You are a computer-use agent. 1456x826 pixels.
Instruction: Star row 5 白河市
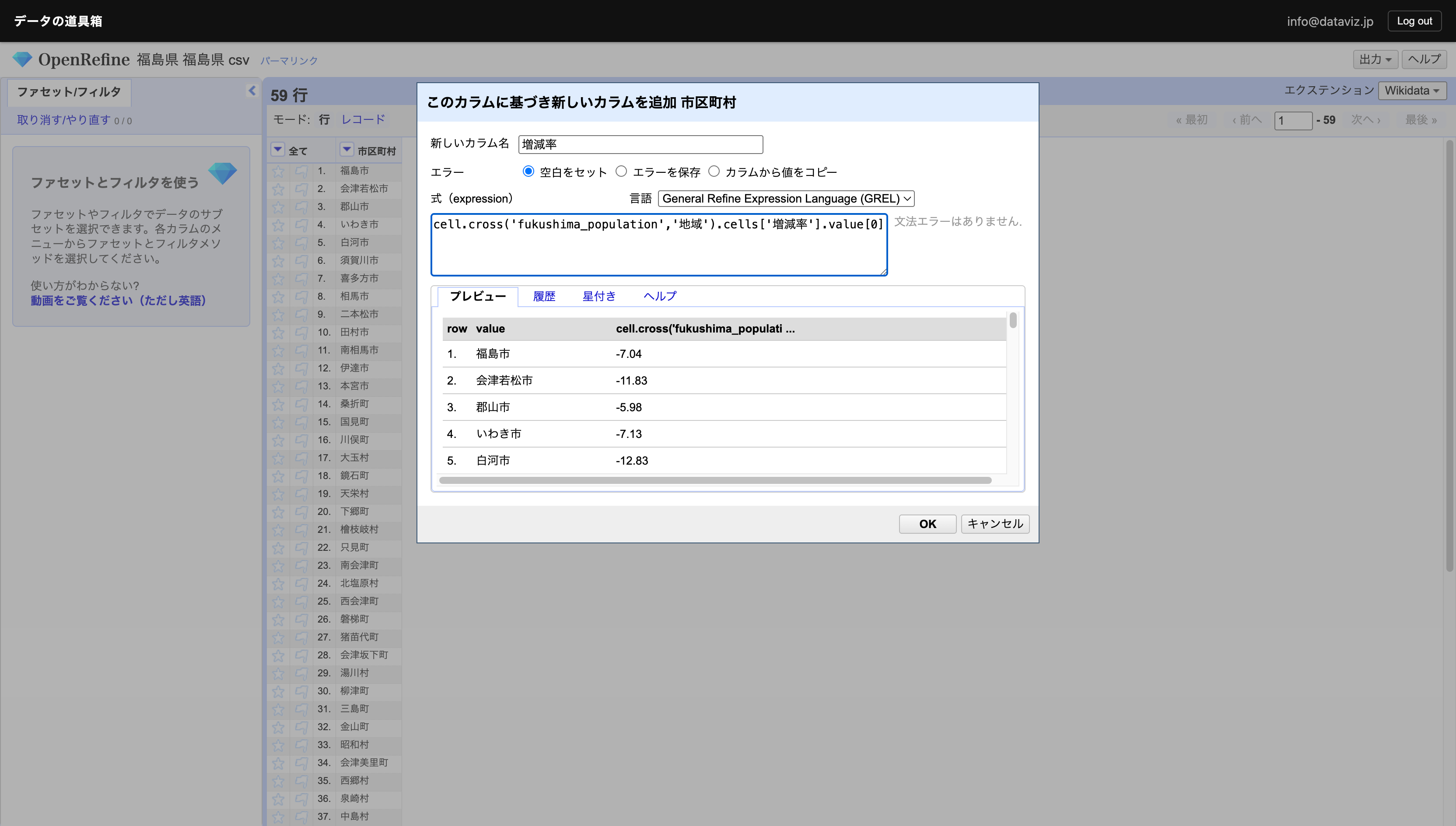(278, 243)
